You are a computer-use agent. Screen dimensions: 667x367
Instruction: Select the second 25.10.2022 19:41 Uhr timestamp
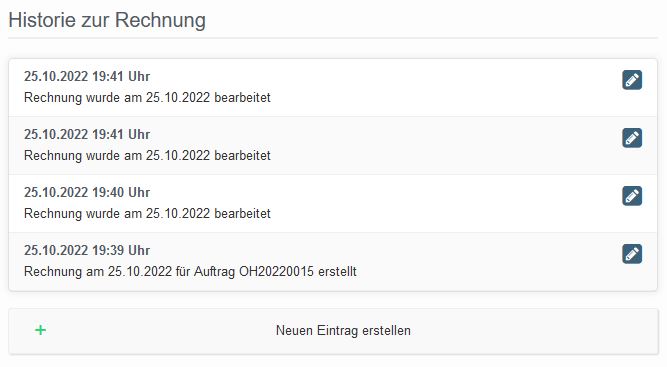coord(87,134)
